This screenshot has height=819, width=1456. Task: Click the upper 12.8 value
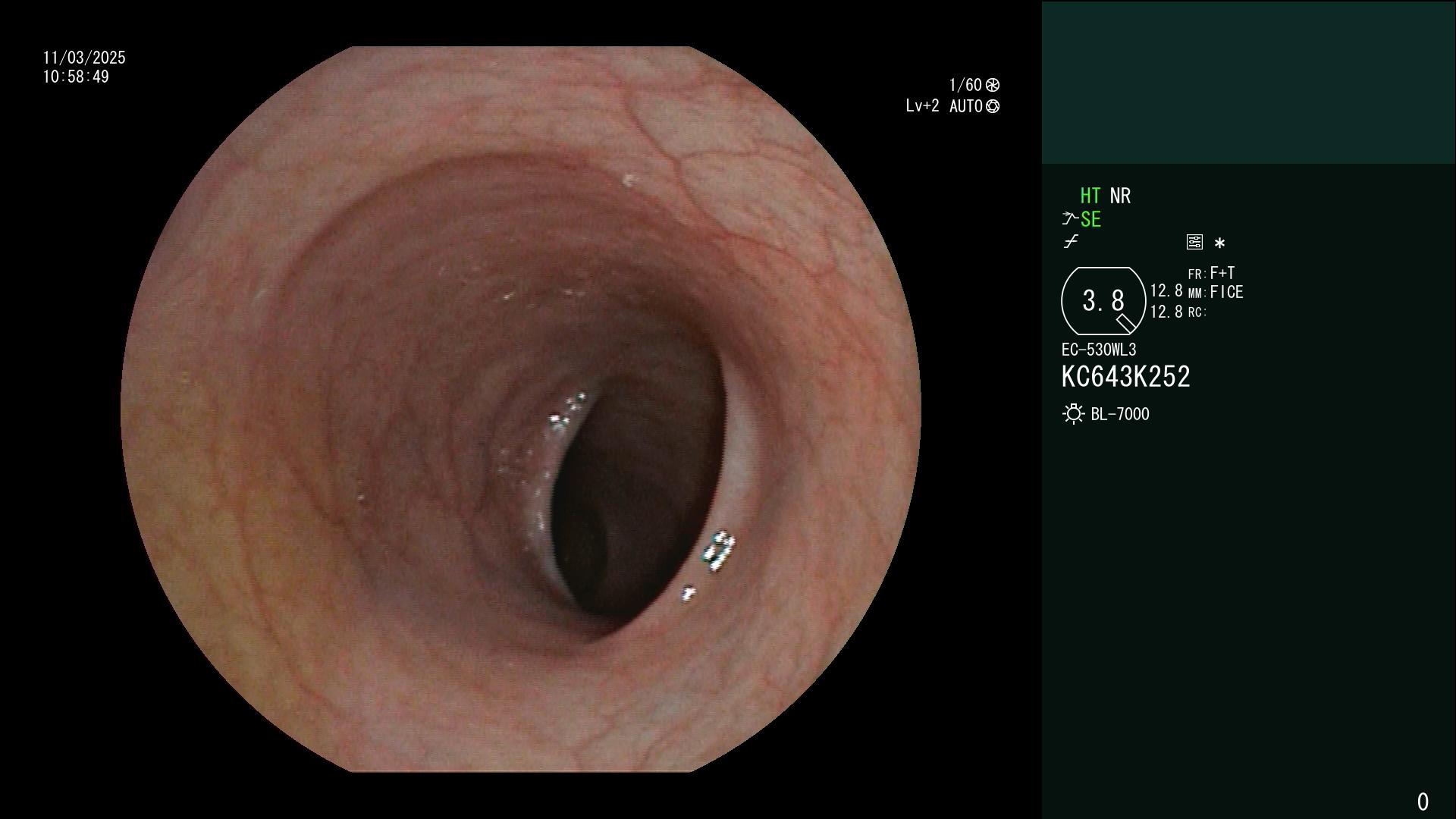click(1166, 291)
